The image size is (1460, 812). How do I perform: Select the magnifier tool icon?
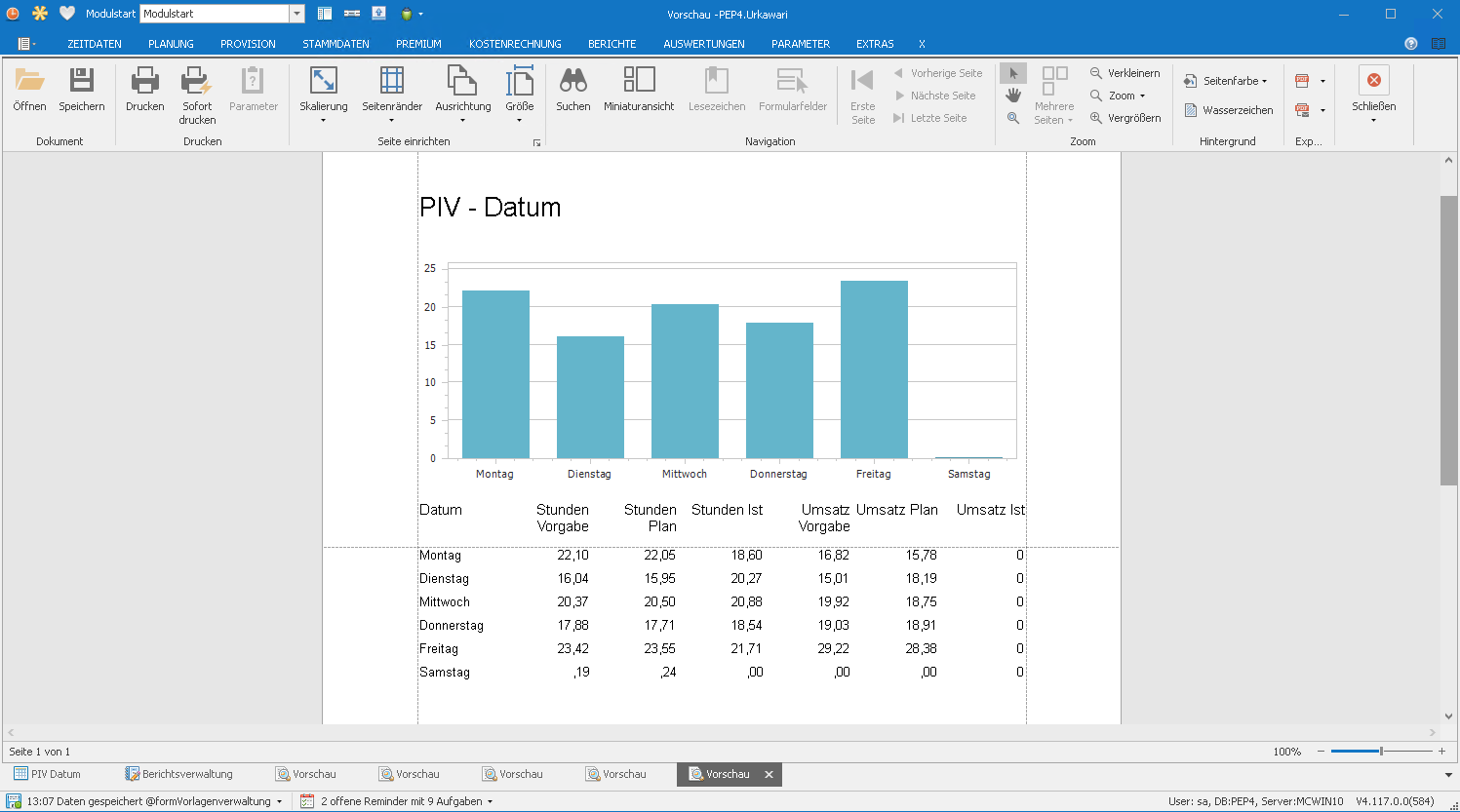[x=1013, y=118]
